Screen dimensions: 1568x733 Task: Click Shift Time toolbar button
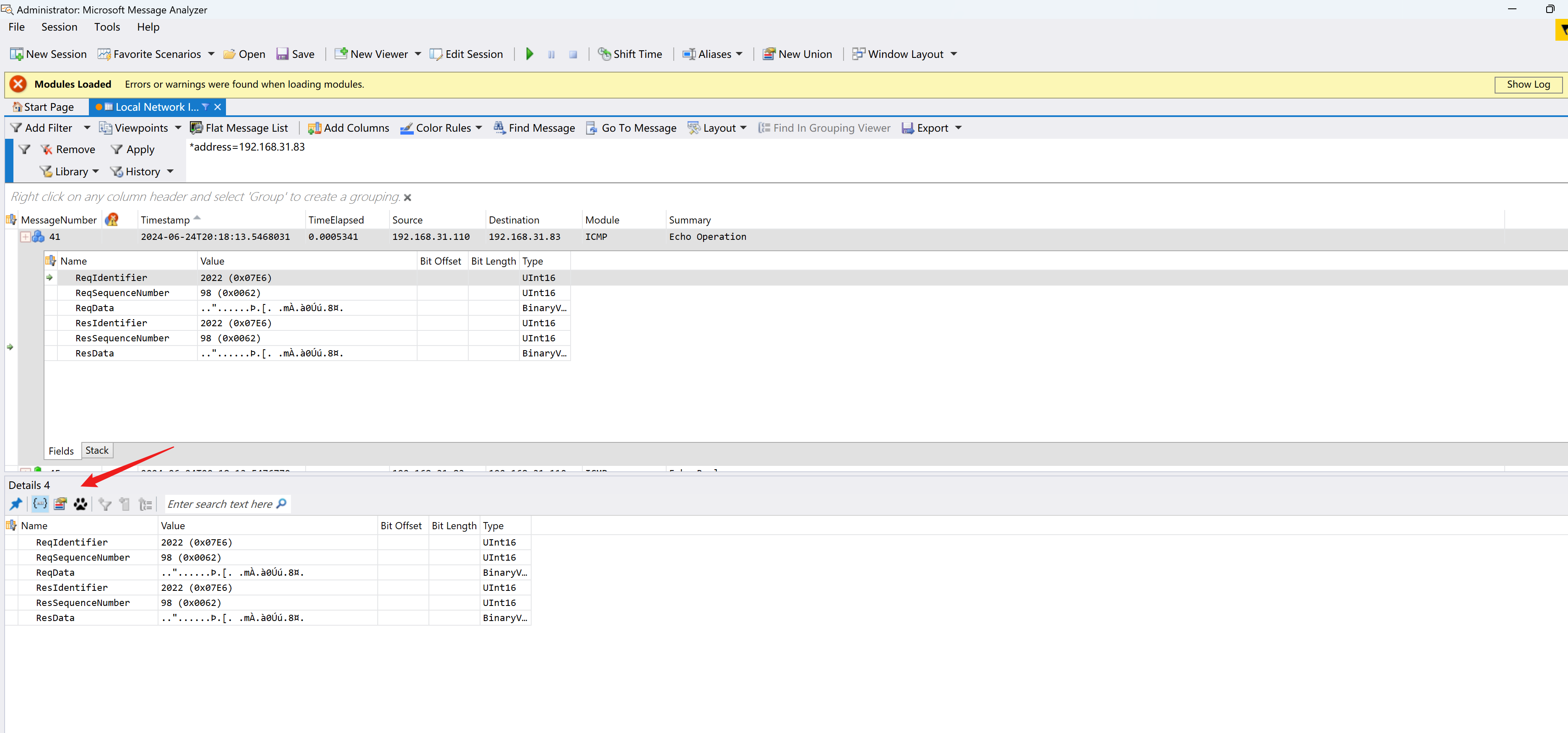630,54
